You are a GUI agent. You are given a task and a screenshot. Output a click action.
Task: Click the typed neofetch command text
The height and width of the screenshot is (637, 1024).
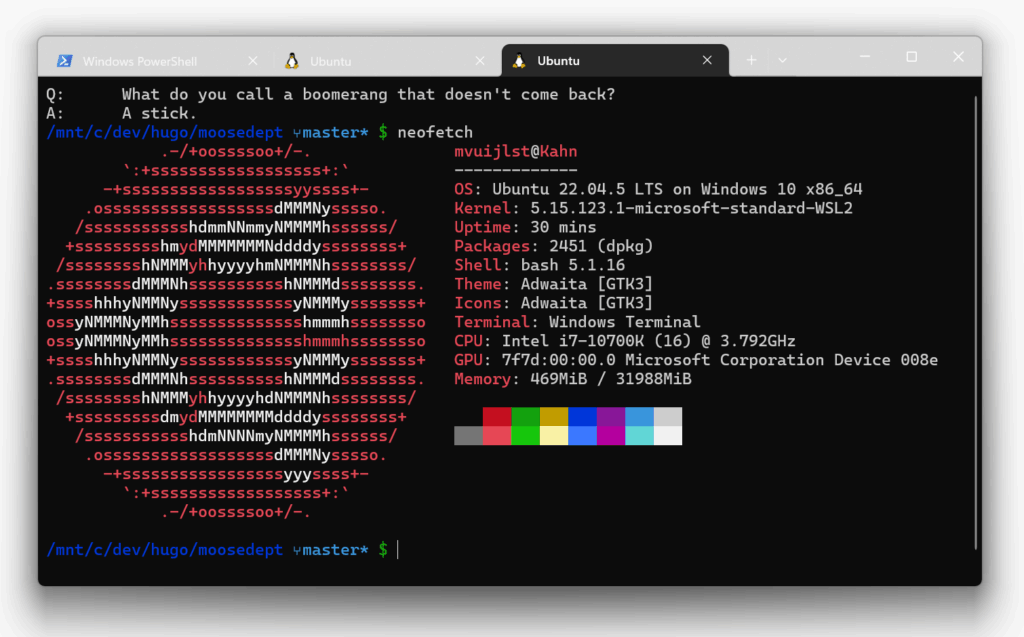tap(435, 132)
